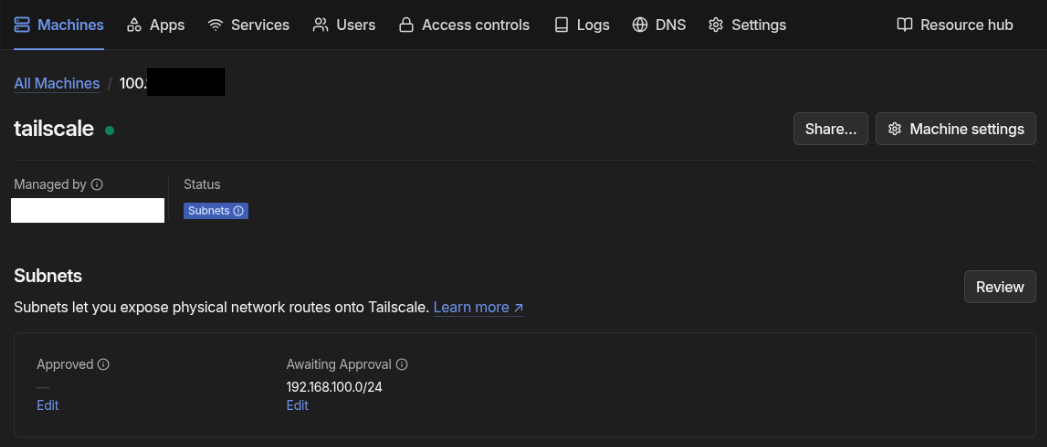Open the Share... dialog
Viewport: 1047px width, 447px height.
pos(830,129)
